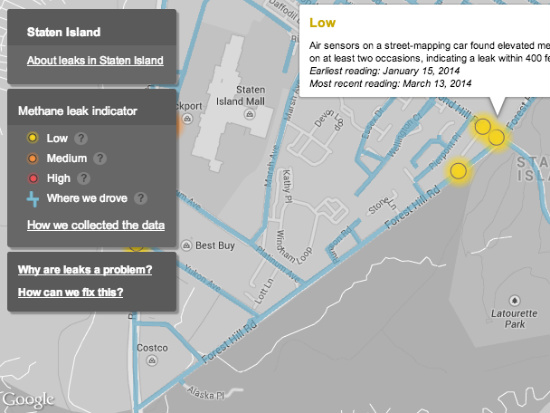Select the Staten Island Mall map marker
The width and height of the screenshot is (550, 413).
[249, 114]
